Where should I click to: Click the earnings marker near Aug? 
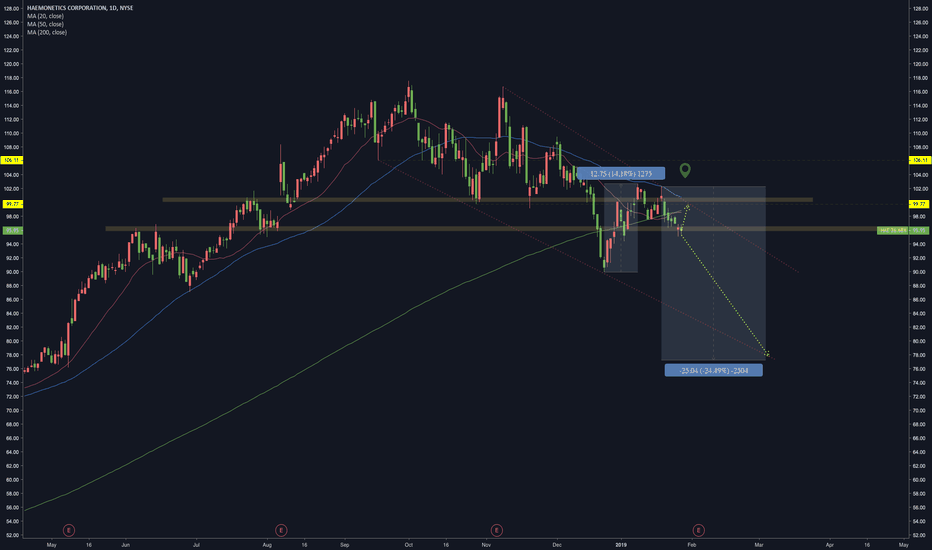(x=281, y=530)
